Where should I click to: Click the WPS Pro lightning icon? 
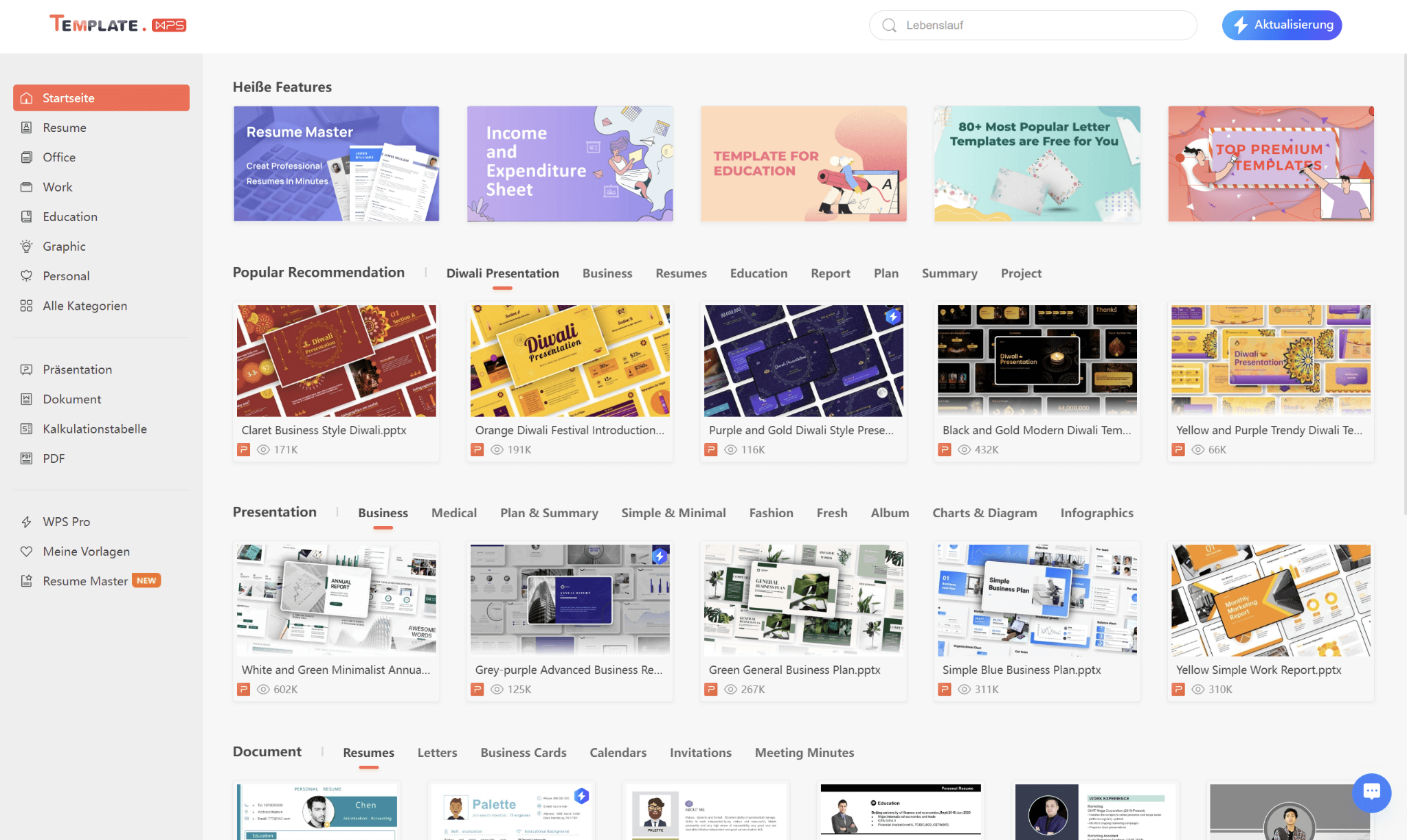pyautogui.click(x=26, y=522)
